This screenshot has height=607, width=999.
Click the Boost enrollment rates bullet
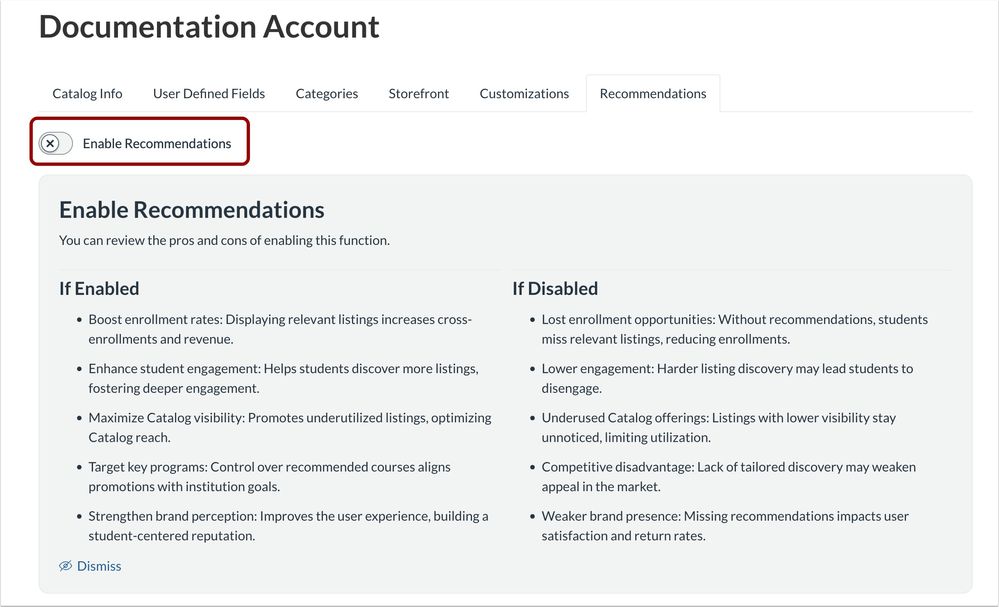[280, 329]
